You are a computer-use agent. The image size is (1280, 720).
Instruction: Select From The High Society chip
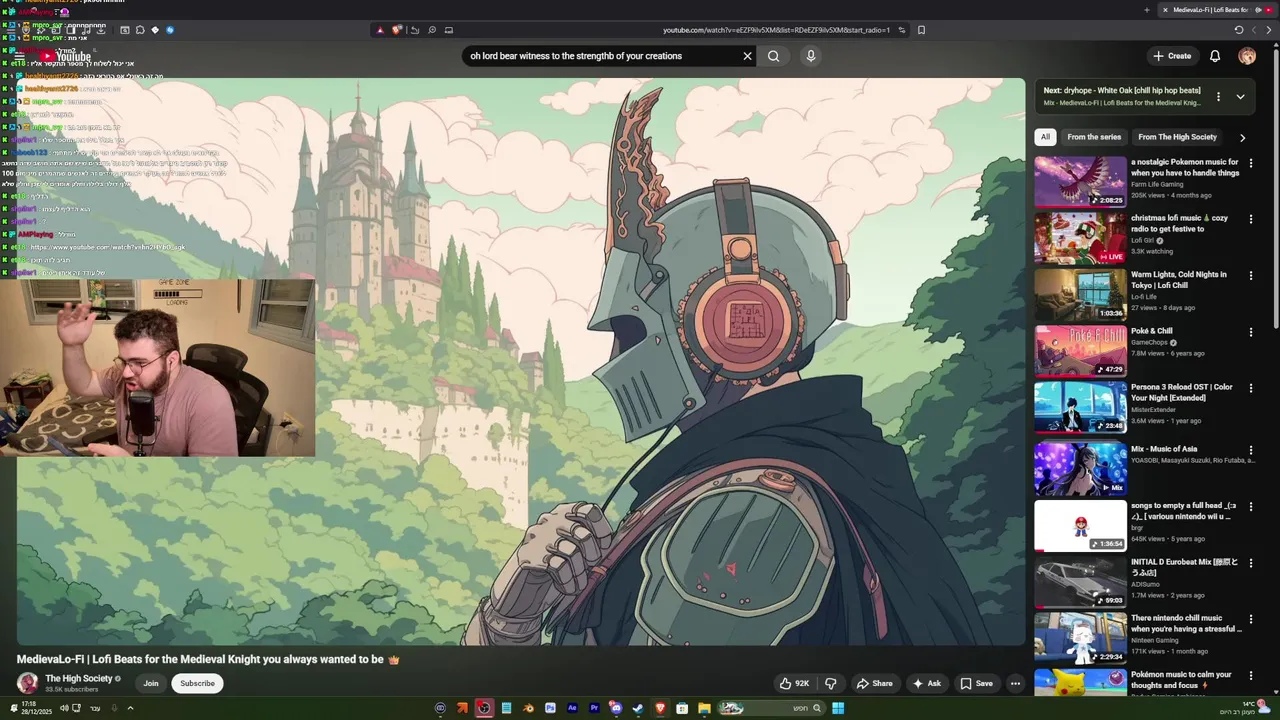point(1177,137)
